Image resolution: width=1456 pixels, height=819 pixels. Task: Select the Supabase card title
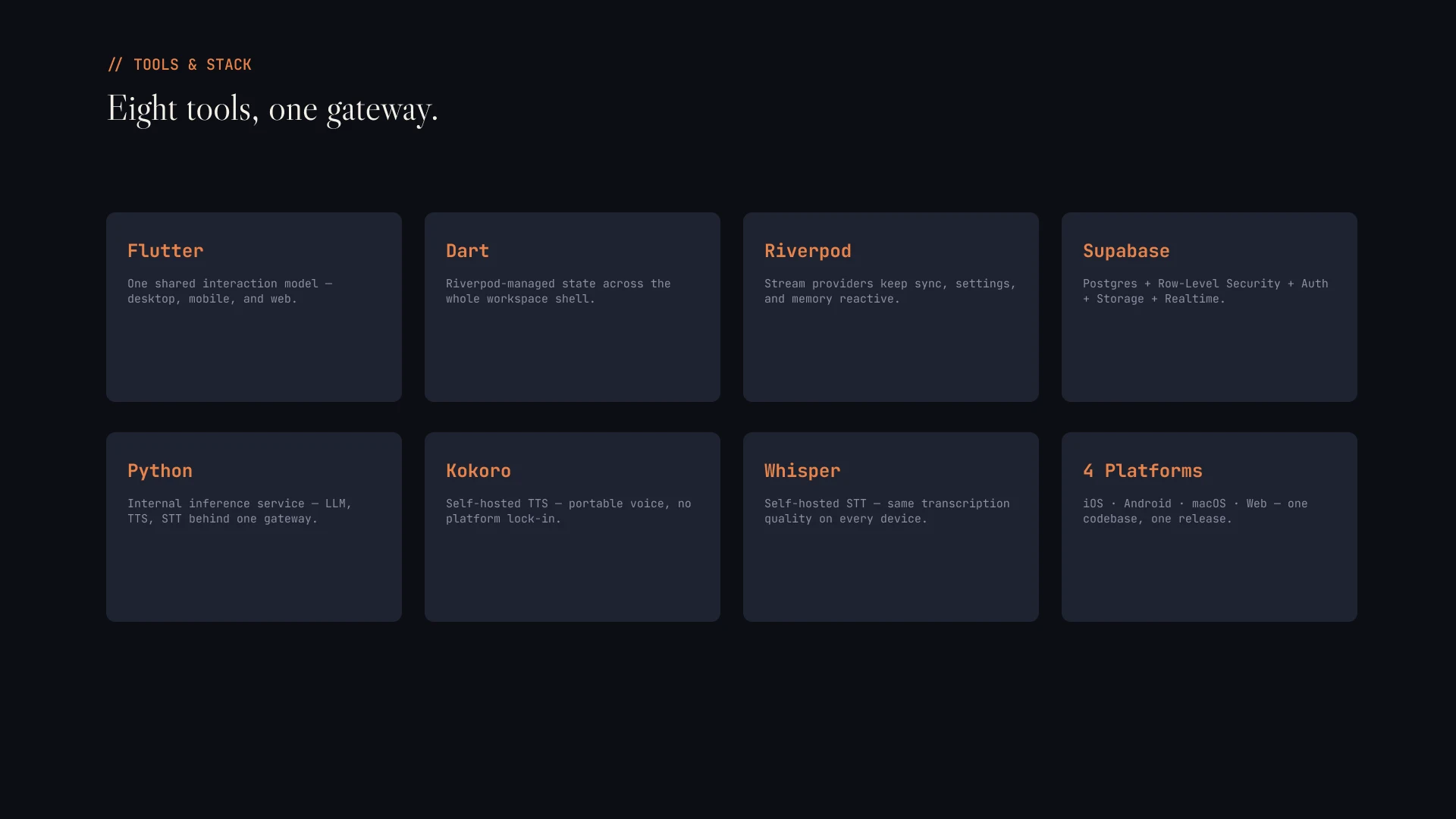coord(1126,251)
